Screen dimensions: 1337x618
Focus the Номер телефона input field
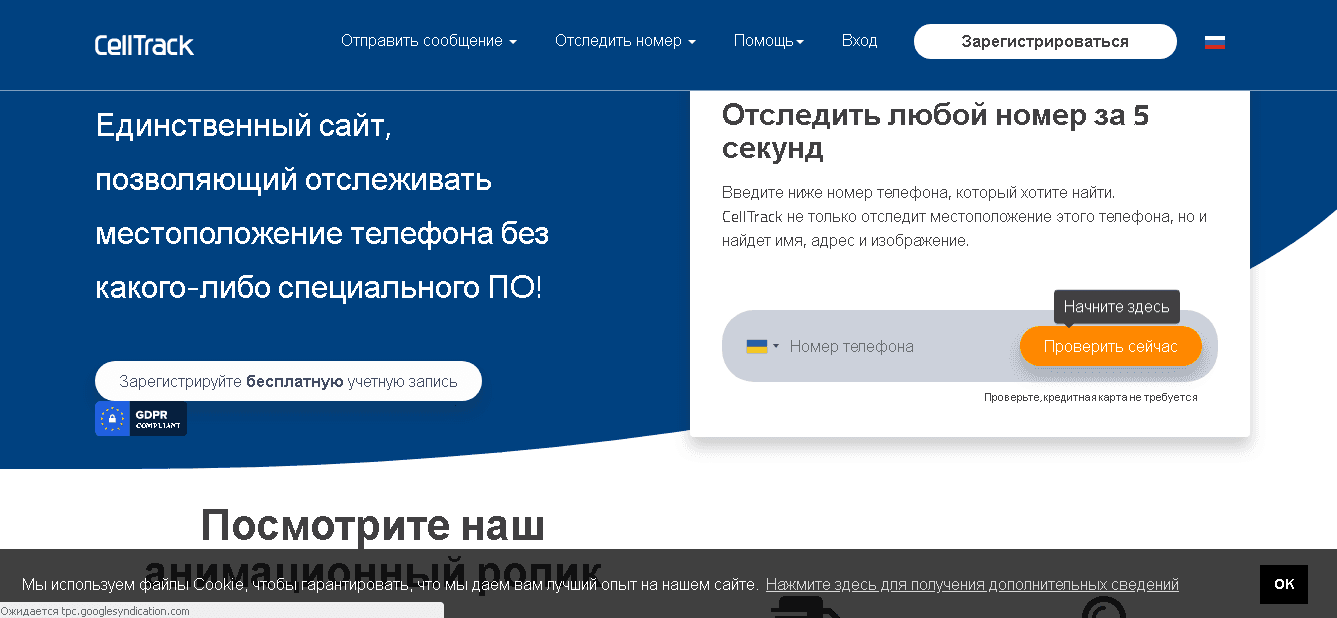pyautogui.click(x=895, y=347)
